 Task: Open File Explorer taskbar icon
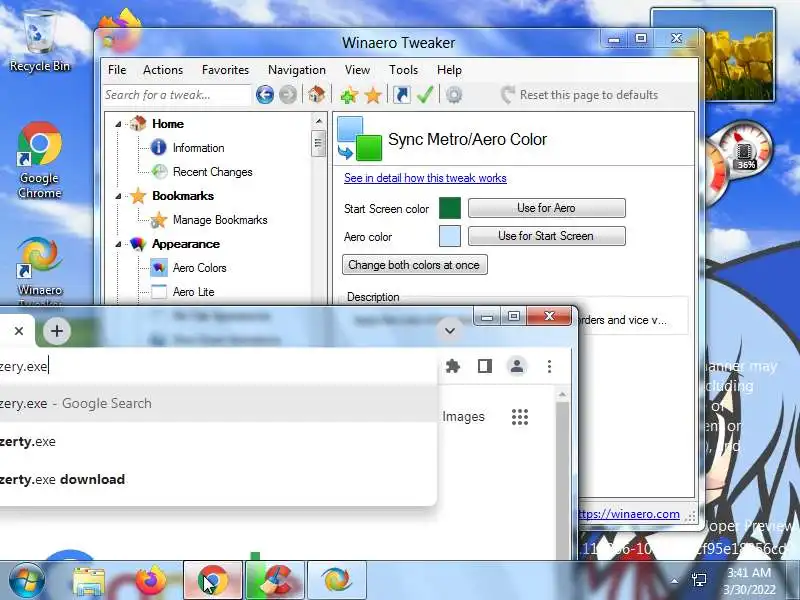(89, 581)
